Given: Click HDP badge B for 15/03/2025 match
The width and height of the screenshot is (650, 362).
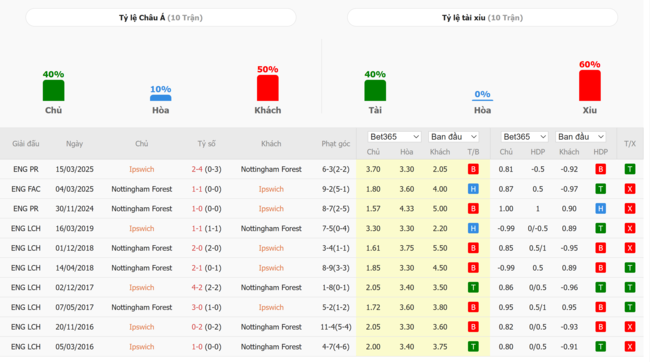Looking at the screenshot, I should pyautogui.click(x=600, y=169).
